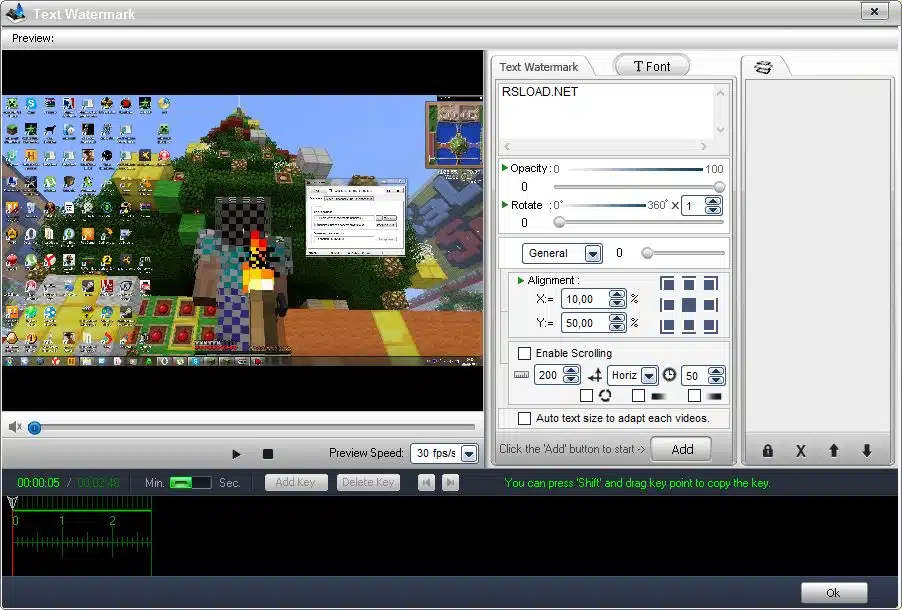The image size is (902, 610).
Task: Play the video preview
Action: pyautogui.click(x=236, y=454)
